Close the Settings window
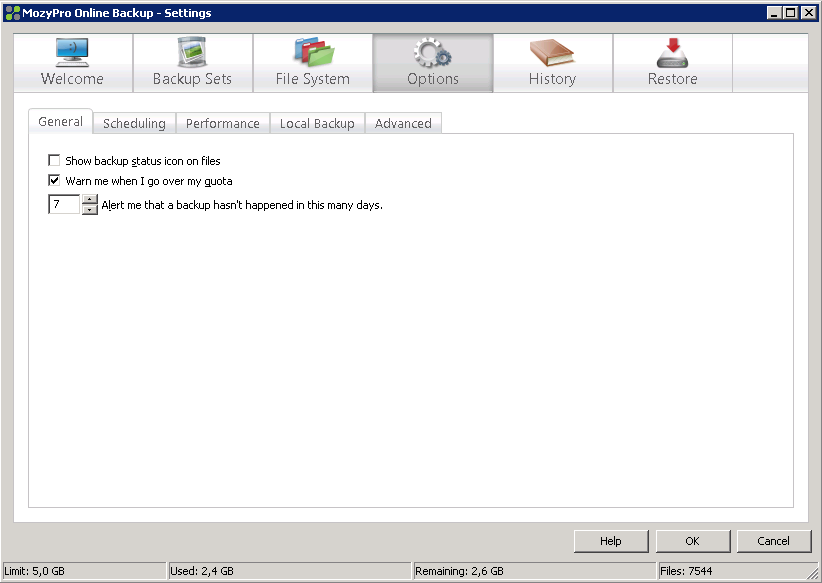822x583 pixels. click(x=809, y=13)
